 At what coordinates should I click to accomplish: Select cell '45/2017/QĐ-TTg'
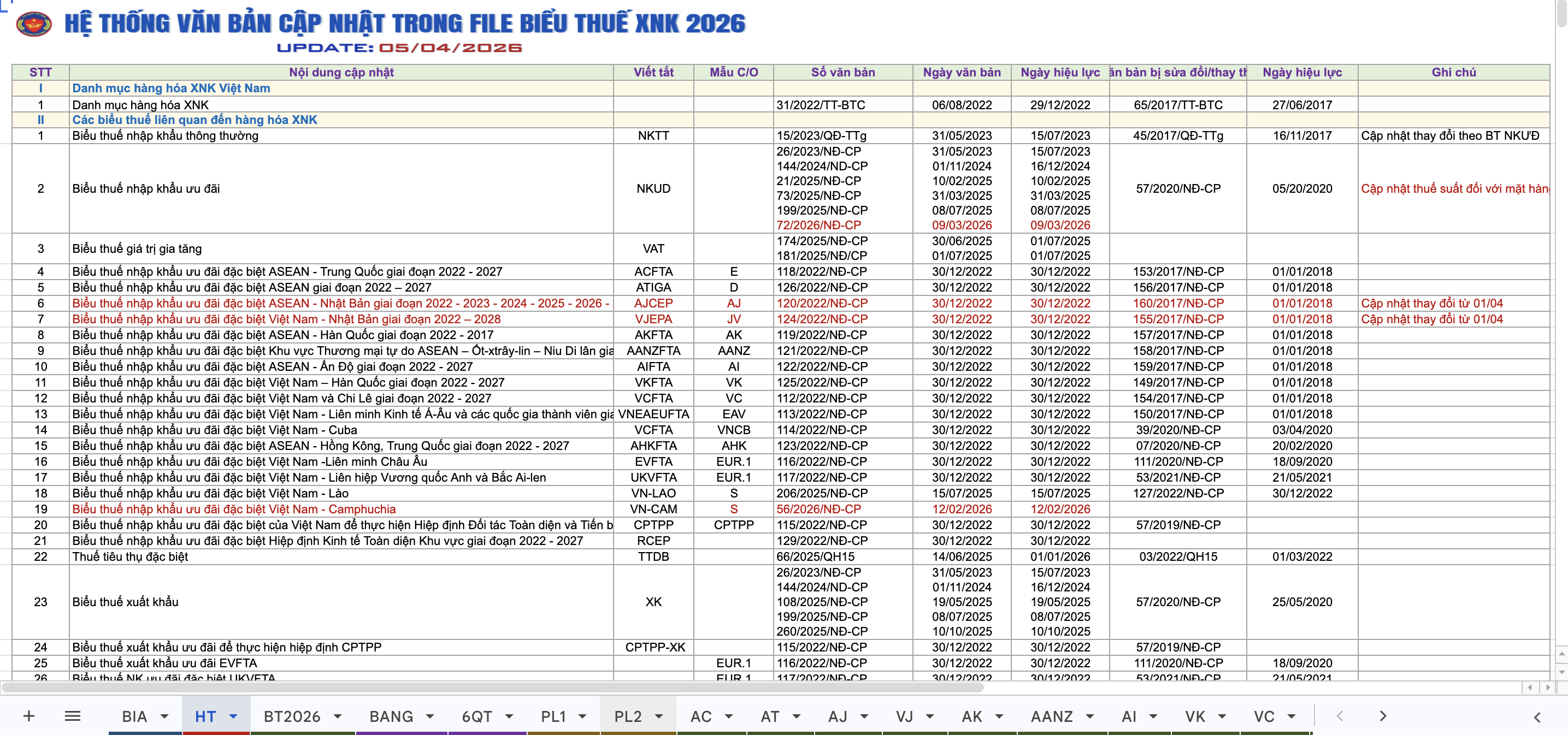[1178, 135]
